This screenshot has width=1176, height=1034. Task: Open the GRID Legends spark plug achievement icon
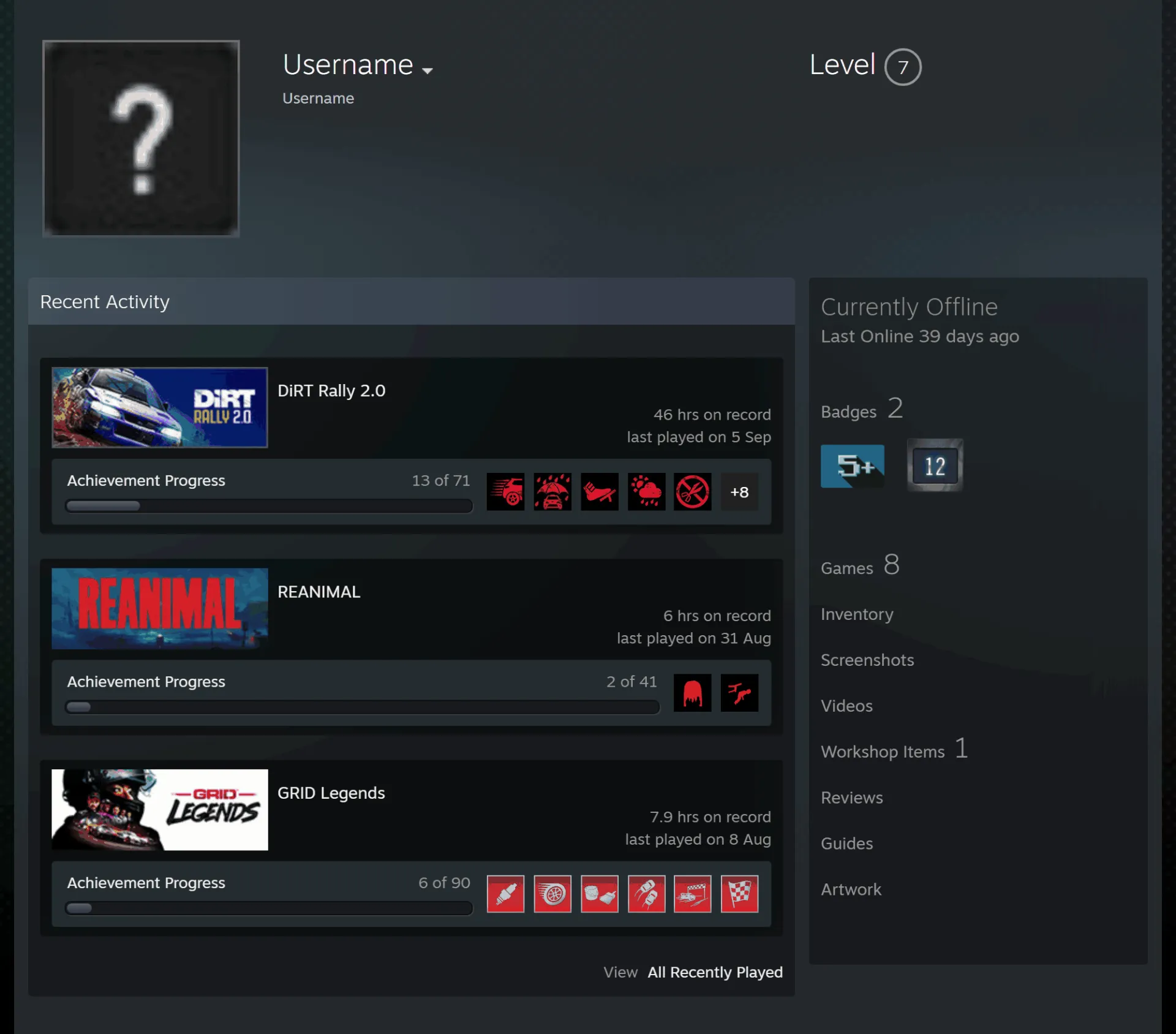pos(505,894)
